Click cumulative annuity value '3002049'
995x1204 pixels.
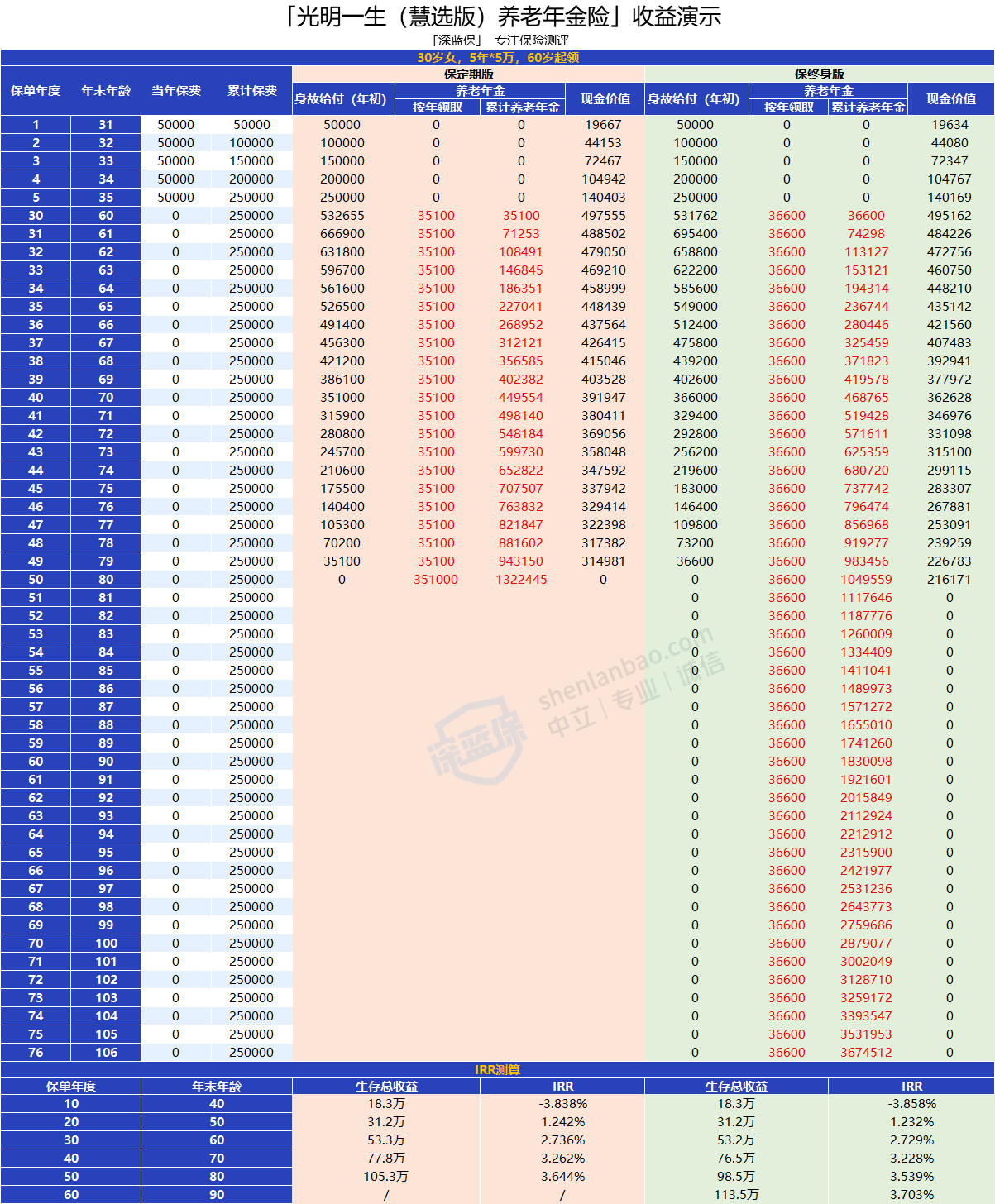coord(866,962)
